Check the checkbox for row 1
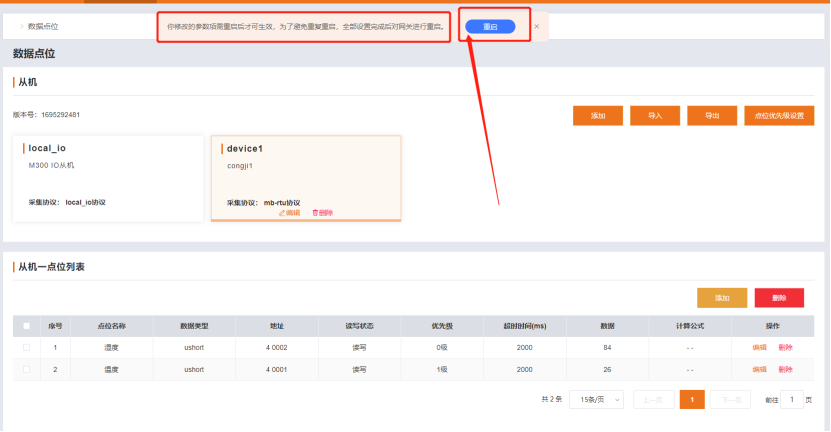 coord(27,347)
